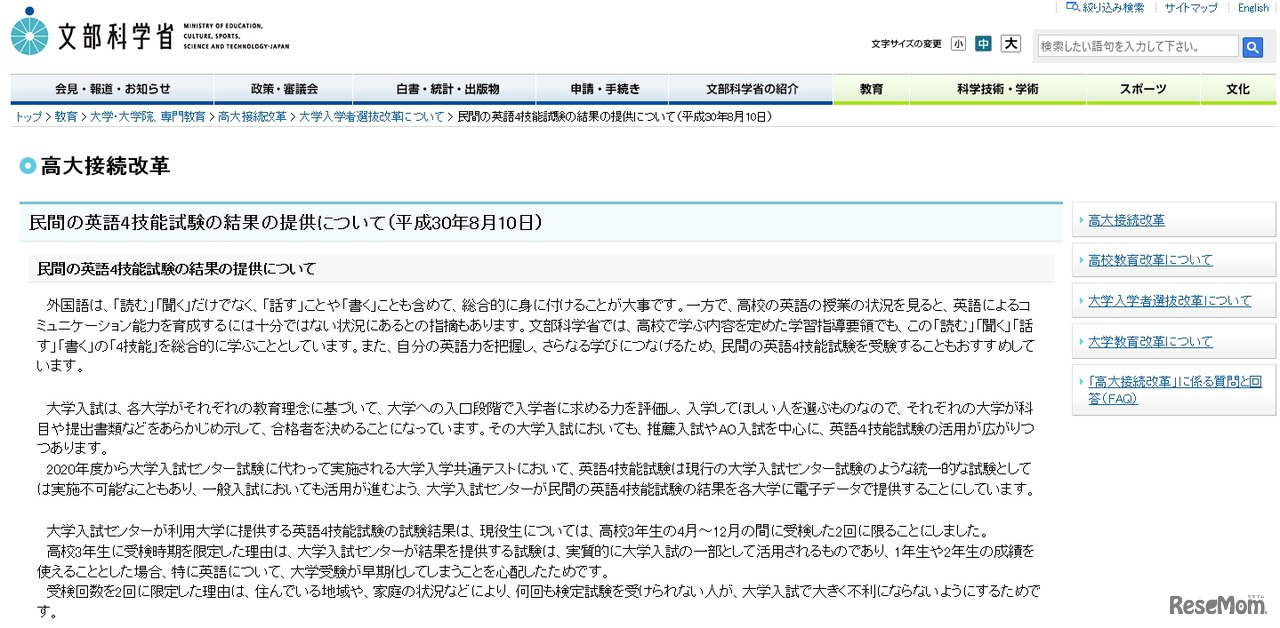Select 文化 in the top menu bar
Image resolution: width=1280 pixels, height=628 pixels.
[1237, 89]
